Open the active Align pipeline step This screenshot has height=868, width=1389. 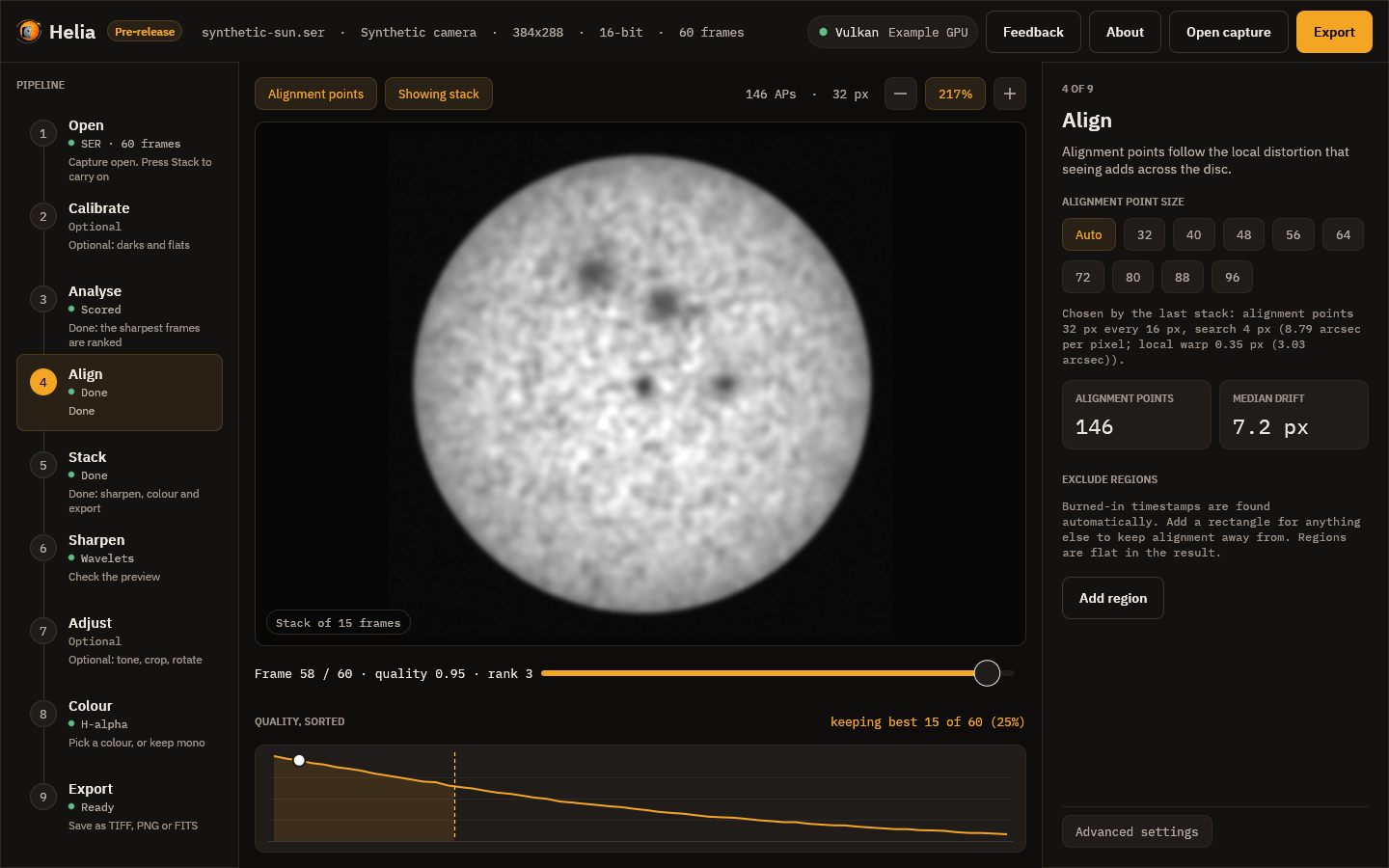pyautogui.click(x=120, y=393)
